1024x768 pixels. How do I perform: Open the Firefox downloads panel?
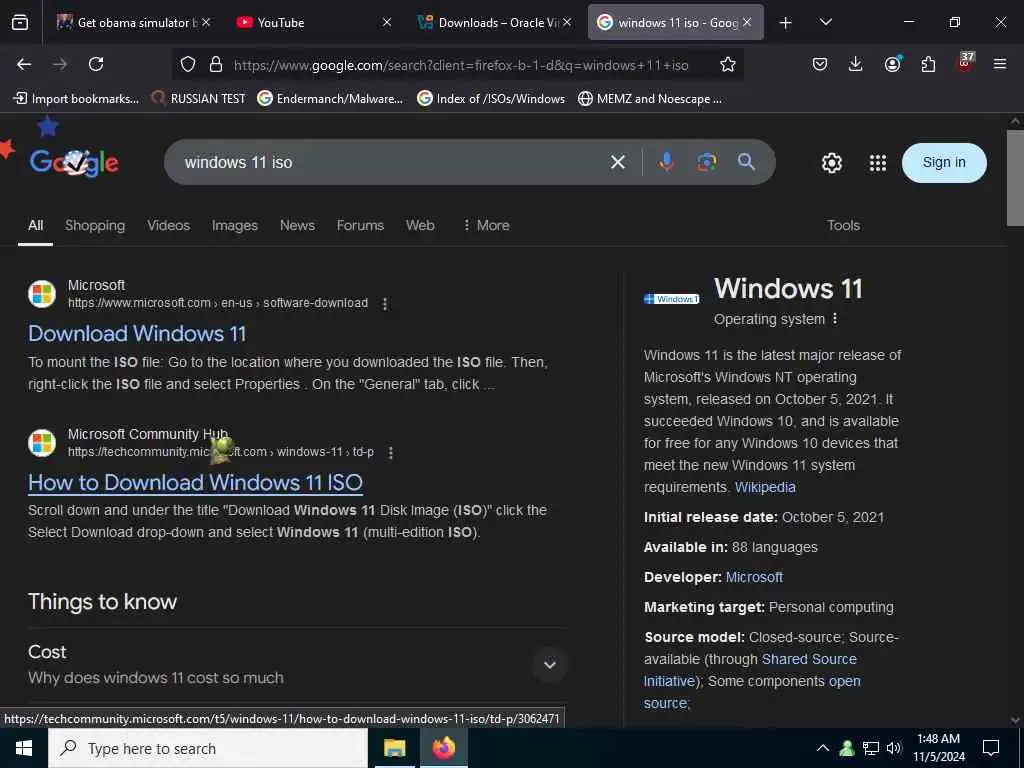(x=856, y=64)
